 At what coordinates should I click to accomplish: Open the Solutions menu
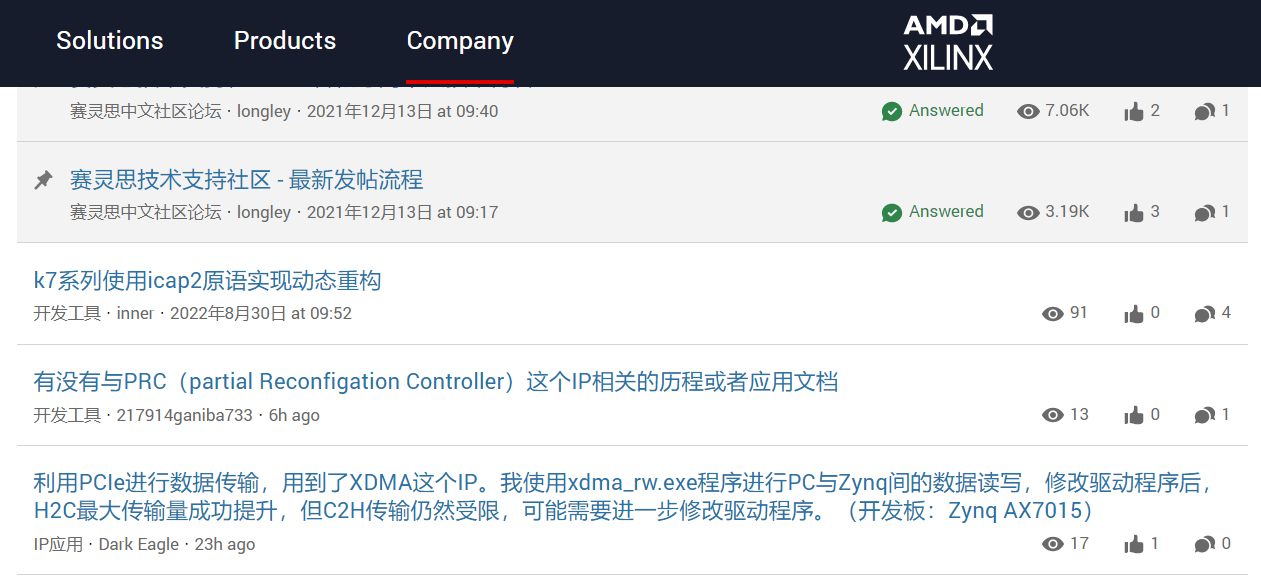click(110, 41)
